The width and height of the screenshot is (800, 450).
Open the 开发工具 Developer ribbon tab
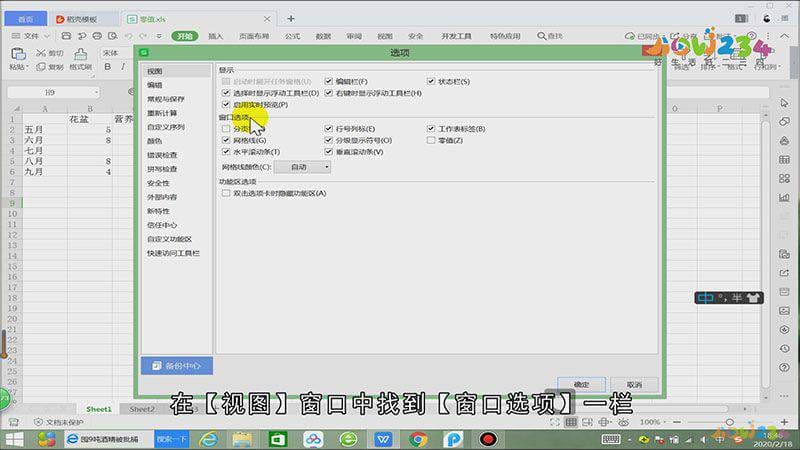pos(456,36)
